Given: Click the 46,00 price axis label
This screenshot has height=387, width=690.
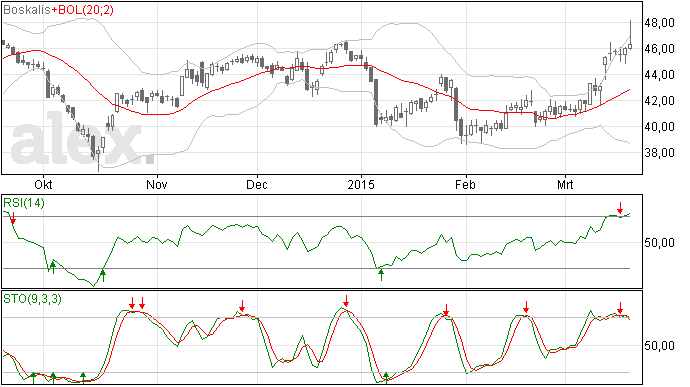Looking at the screenshot, I should point(659,49).
